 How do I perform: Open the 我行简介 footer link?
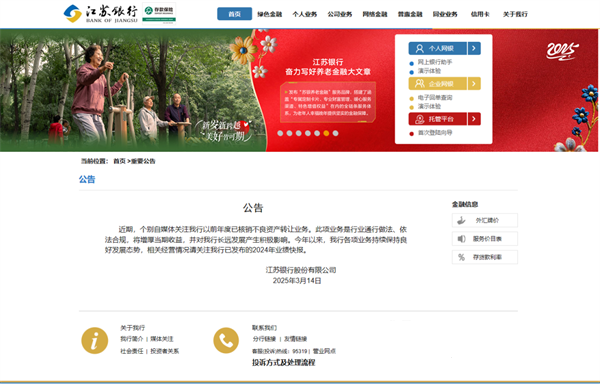tap(132, 339)
